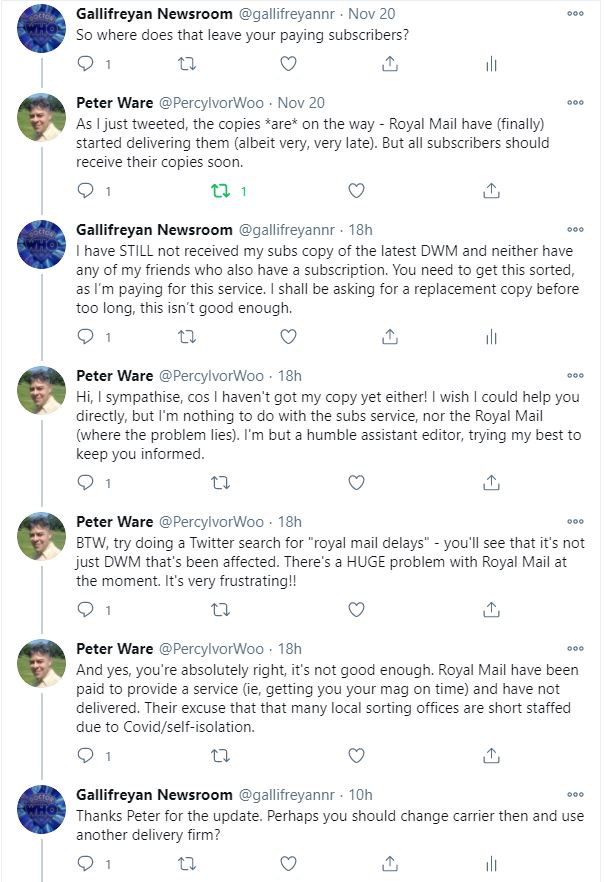
Task: Open analytics on the "Thanks Peter for the update" tweet
Action: point(491,863)
